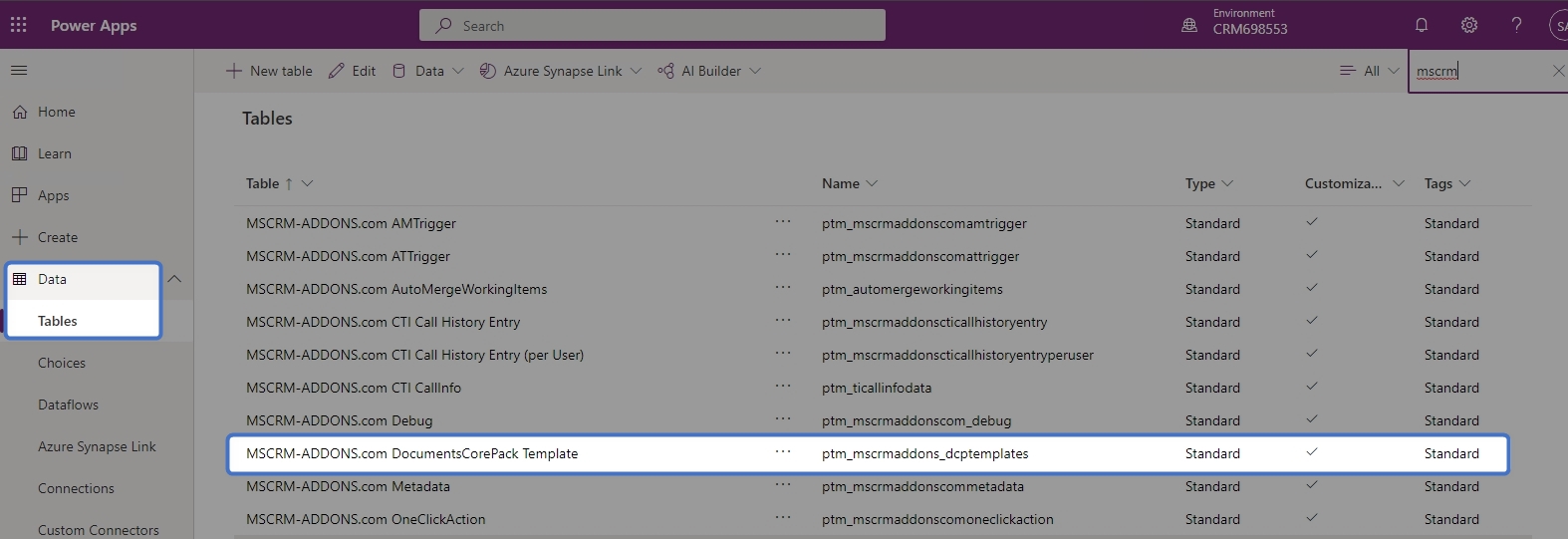Open ellipsis for CTI Call History Entry (per User)
Viewport: 1568px width, 539px height.
point(783,353)
